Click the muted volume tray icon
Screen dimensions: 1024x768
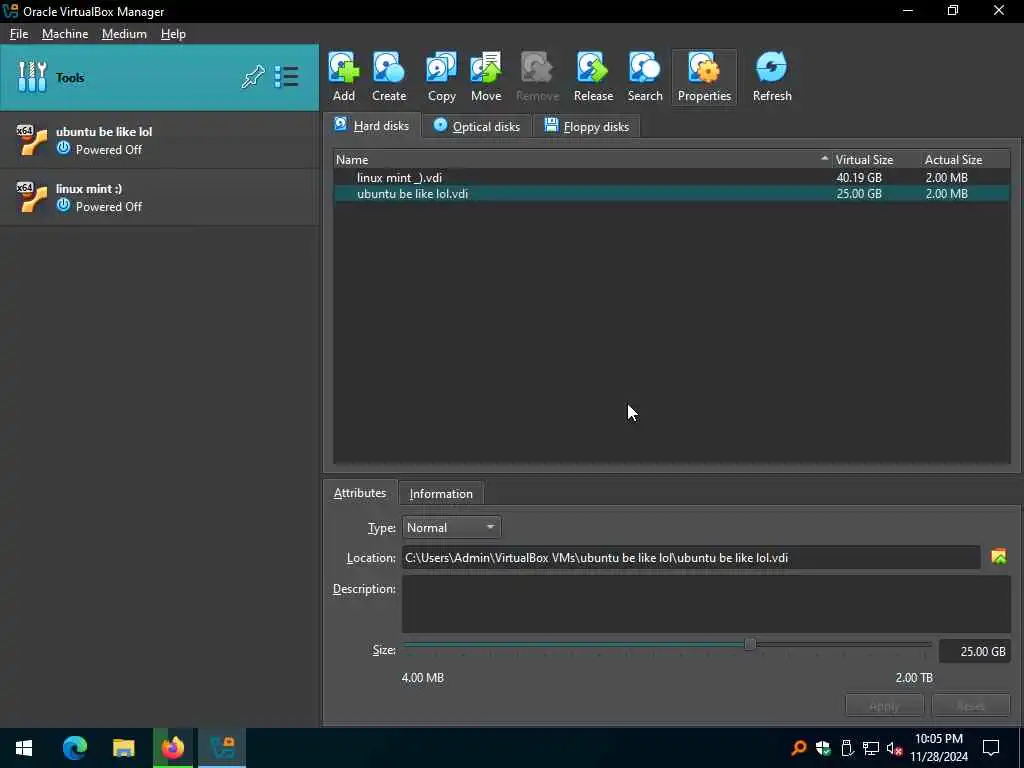[894, 748]
